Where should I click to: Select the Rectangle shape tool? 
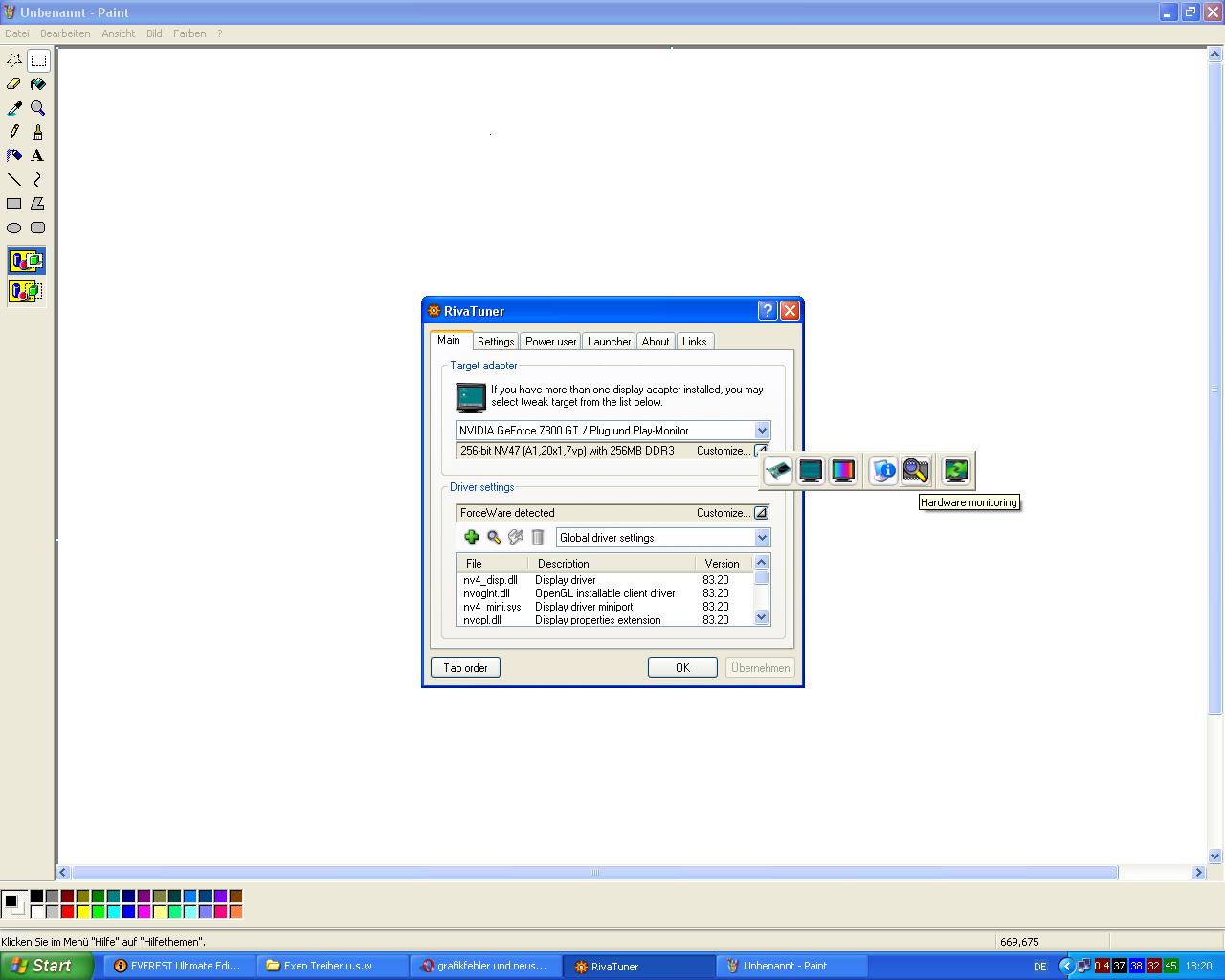point(14,204)
